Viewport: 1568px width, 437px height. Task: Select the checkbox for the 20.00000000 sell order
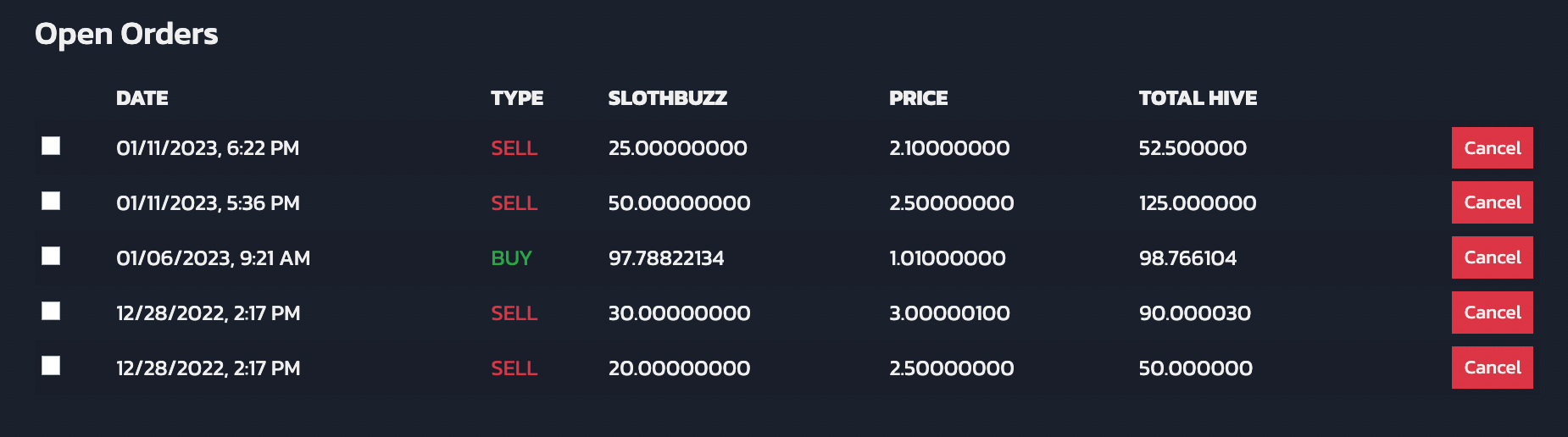[x=51, y=365]
